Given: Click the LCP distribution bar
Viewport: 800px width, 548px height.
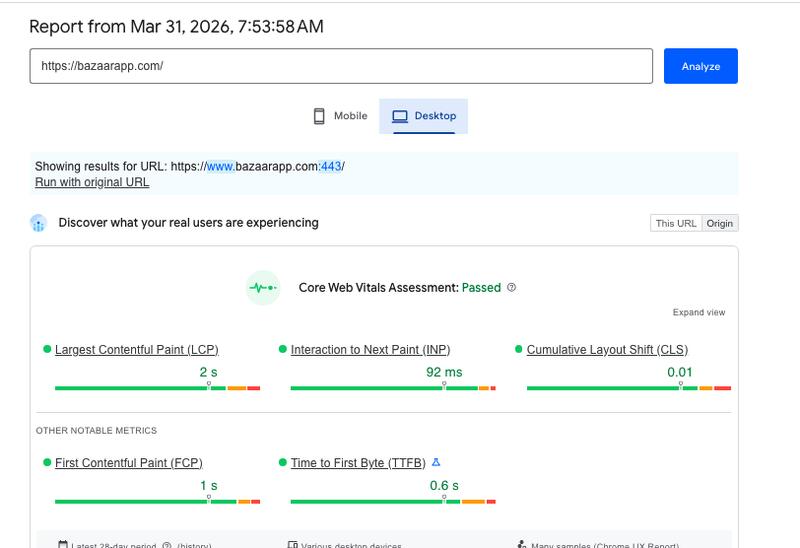Looking at the screenshot, I should [157, 388].
